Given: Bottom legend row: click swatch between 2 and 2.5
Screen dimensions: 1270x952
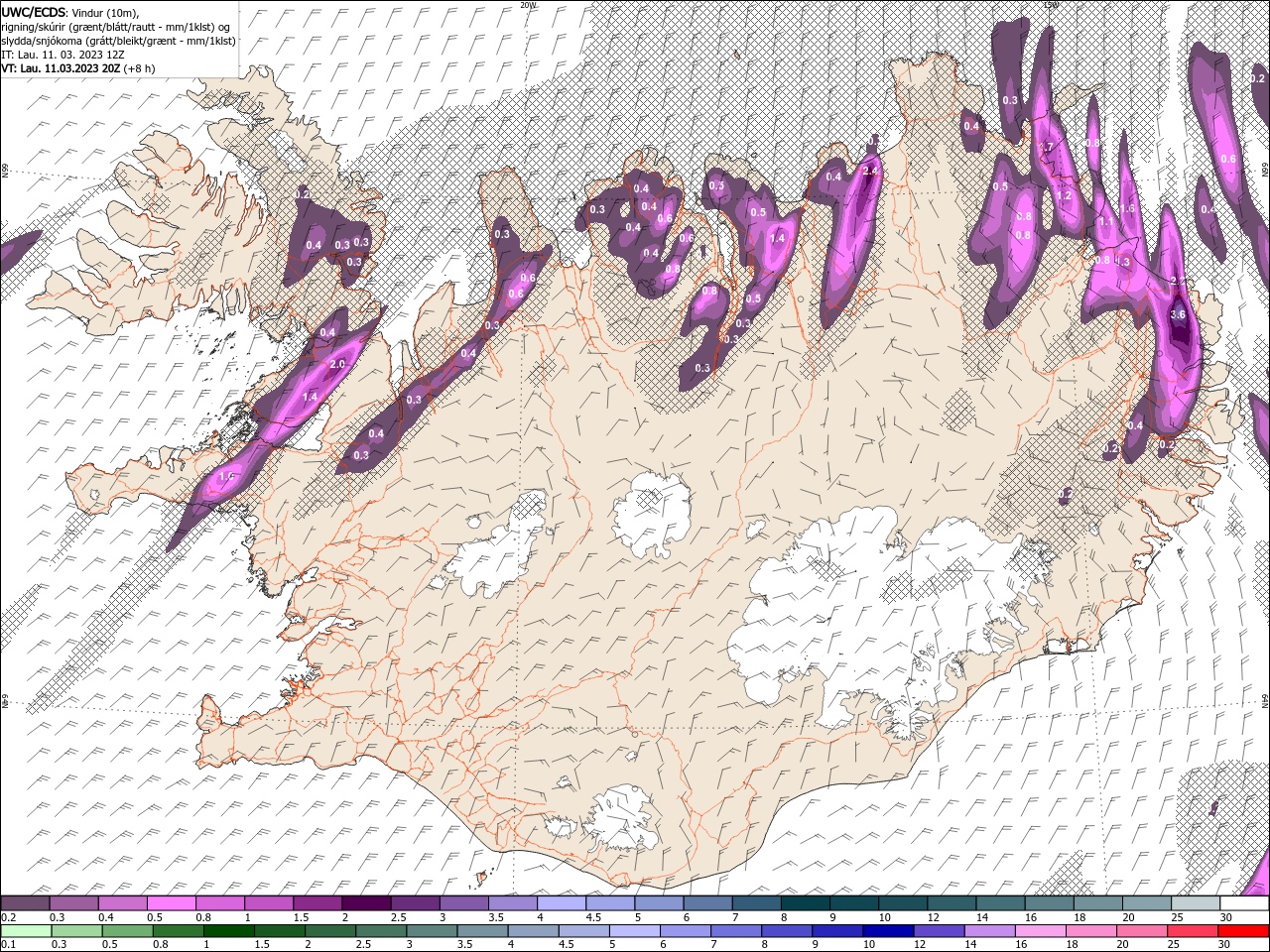Looking at the screenshot, I should point(330,931).
